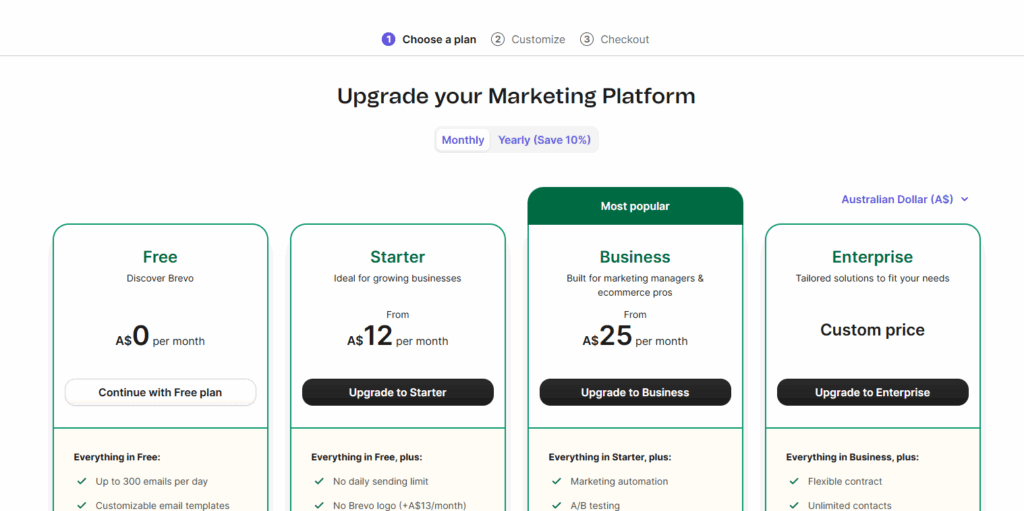
Task: Go to the Checkout step
Action: point(625,40)
